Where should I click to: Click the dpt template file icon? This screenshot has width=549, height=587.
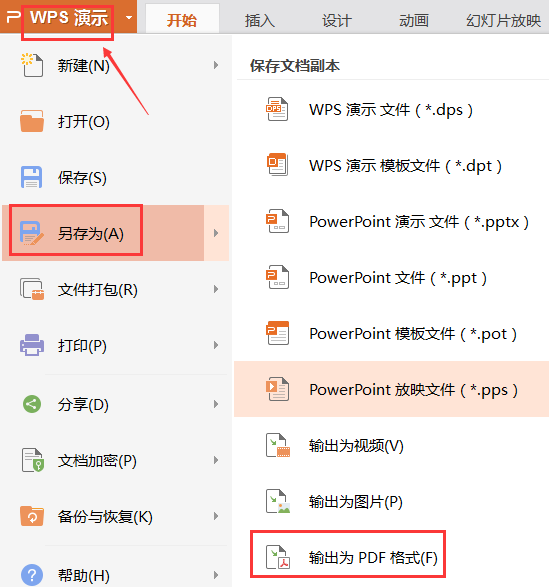click(277, 165)
